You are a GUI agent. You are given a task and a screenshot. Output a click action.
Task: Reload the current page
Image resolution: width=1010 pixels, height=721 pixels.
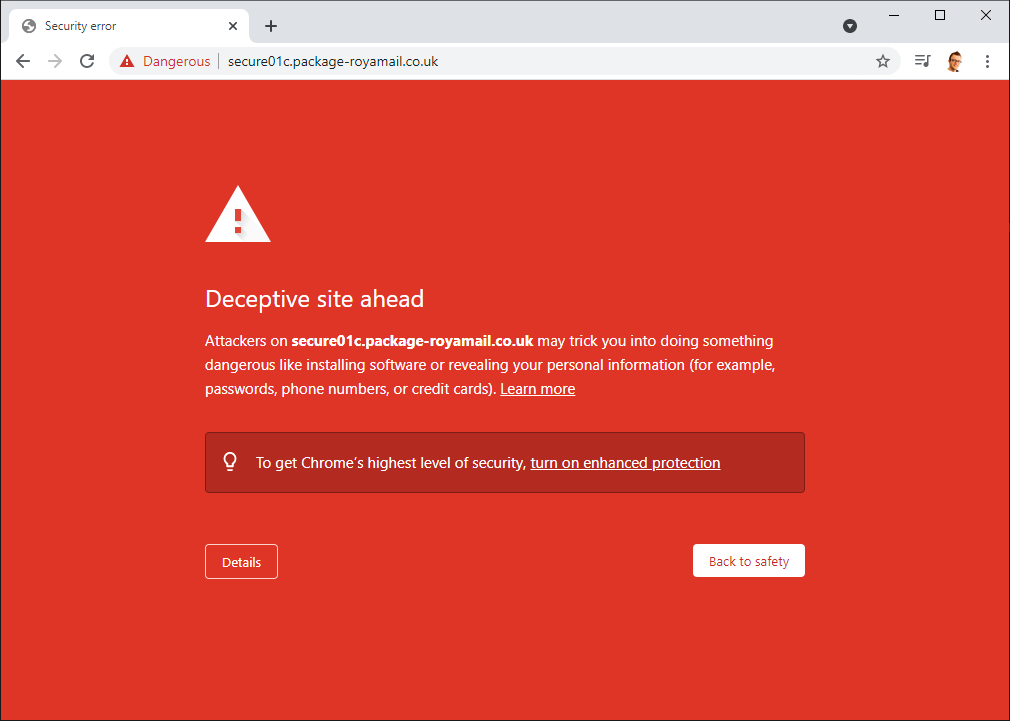pyautogui.click(x=87, y=61)
